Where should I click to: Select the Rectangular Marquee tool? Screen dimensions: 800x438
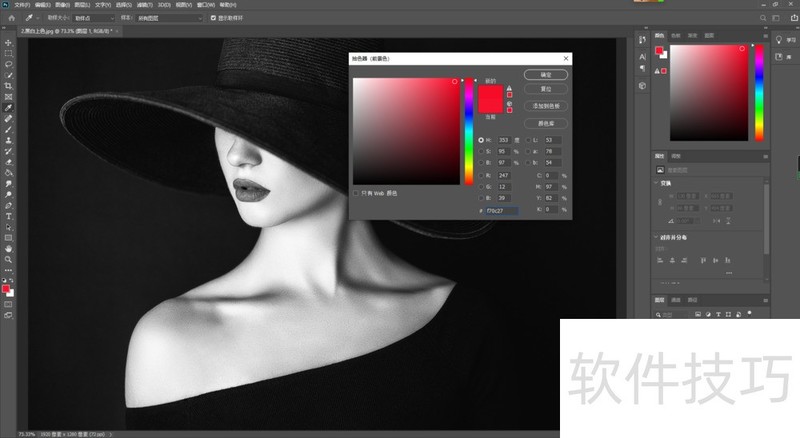[9, 53]
